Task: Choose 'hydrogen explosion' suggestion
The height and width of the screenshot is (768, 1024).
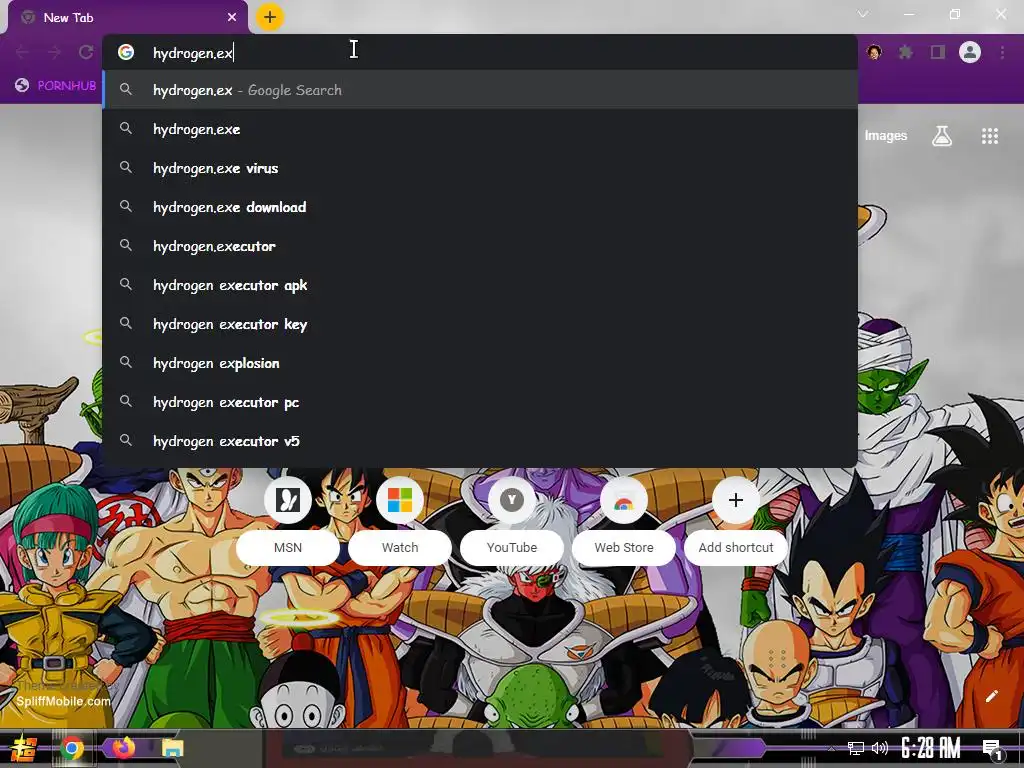Action: 480,363
